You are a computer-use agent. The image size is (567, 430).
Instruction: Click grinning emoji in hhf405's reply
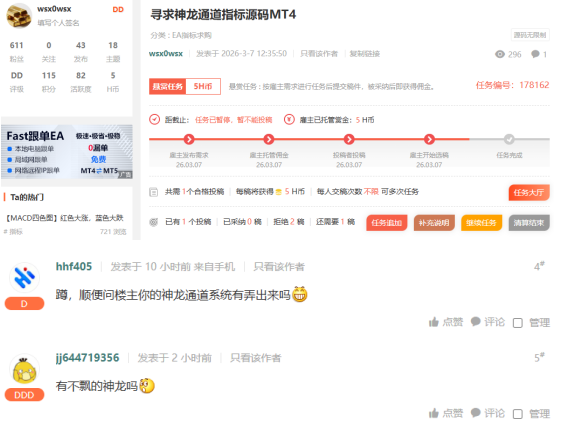coord(300,294)
